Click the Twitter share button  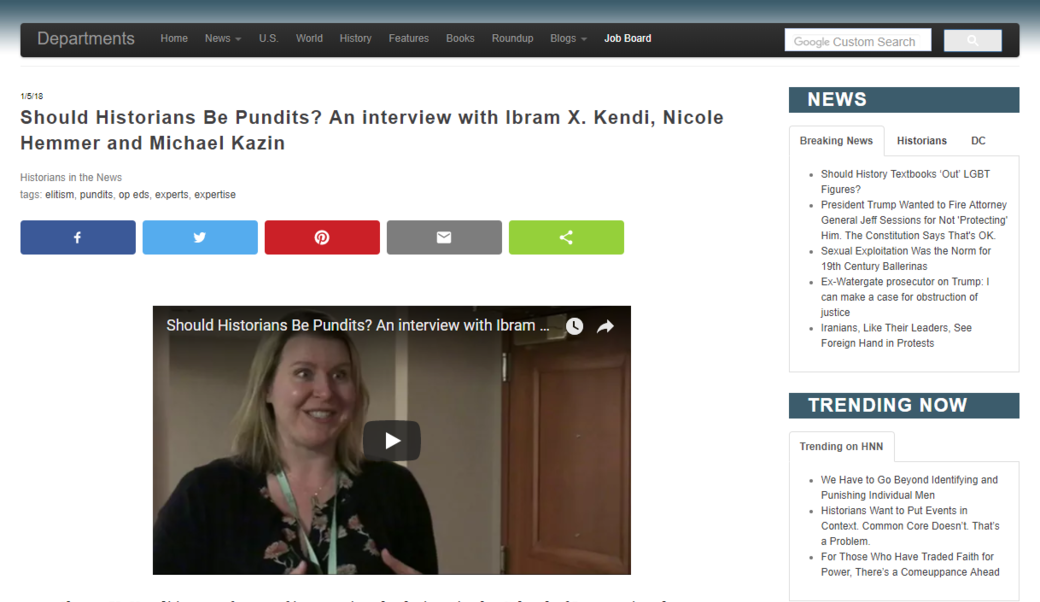click(200, 238)
